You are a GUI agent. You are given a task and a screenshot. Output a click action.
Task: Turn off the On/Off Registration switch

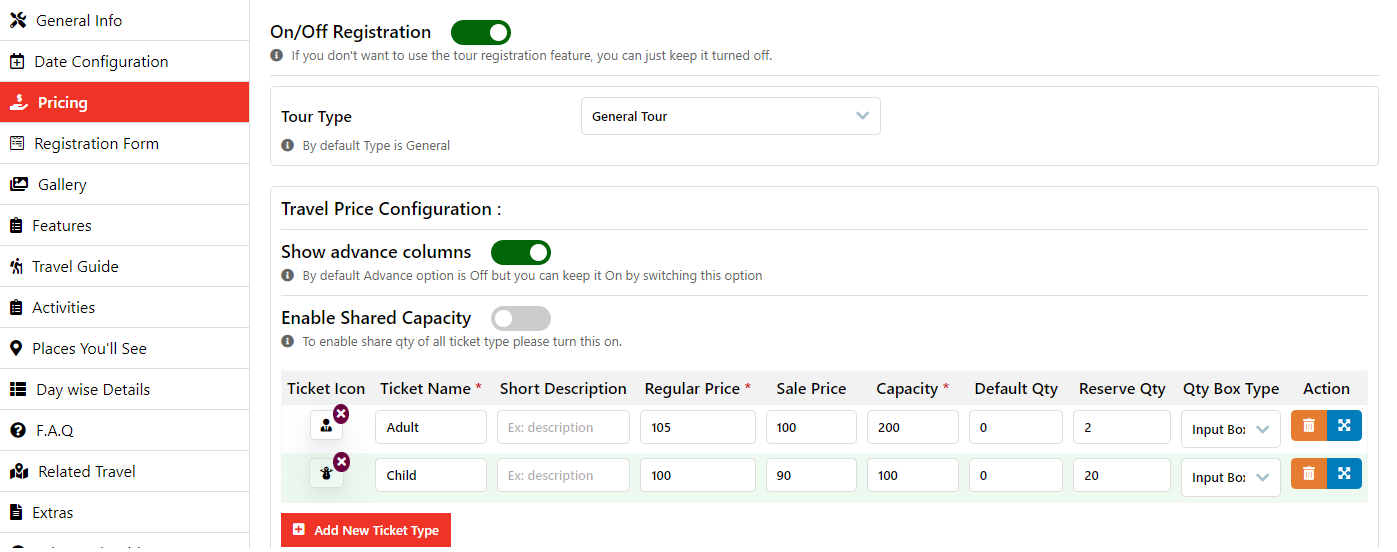[481, 33]
